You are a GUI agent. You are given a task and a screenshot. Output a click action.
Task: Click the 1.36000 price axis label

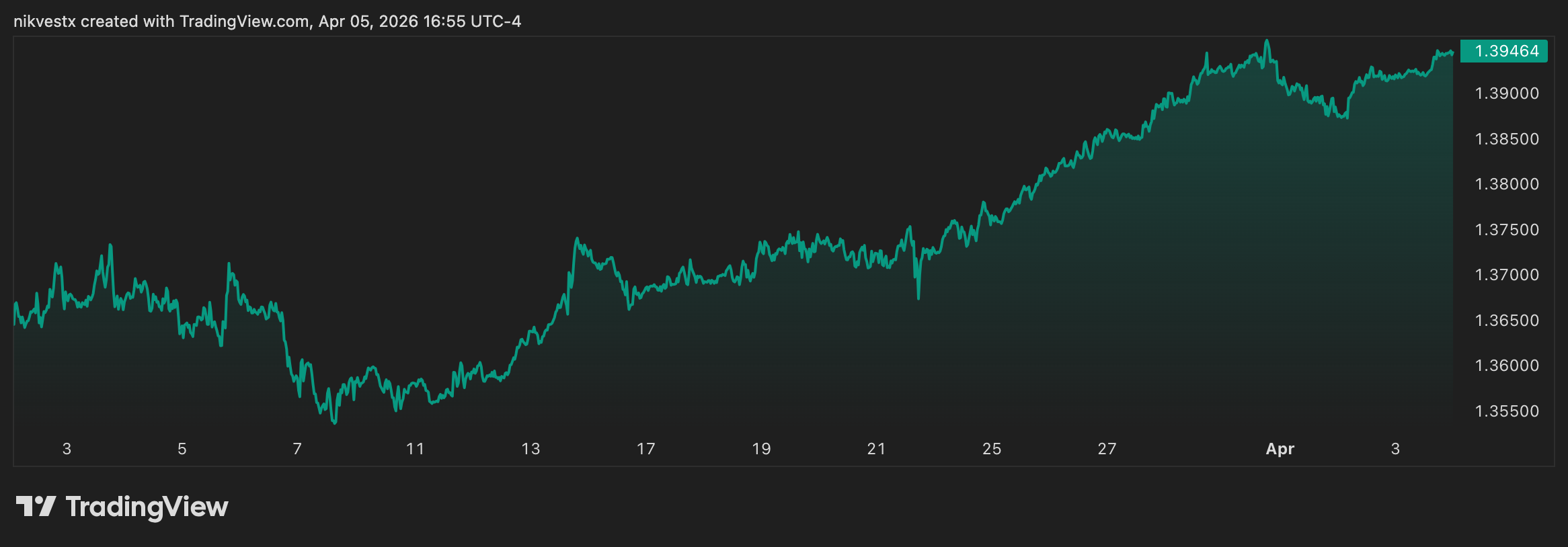point(1506,366)
